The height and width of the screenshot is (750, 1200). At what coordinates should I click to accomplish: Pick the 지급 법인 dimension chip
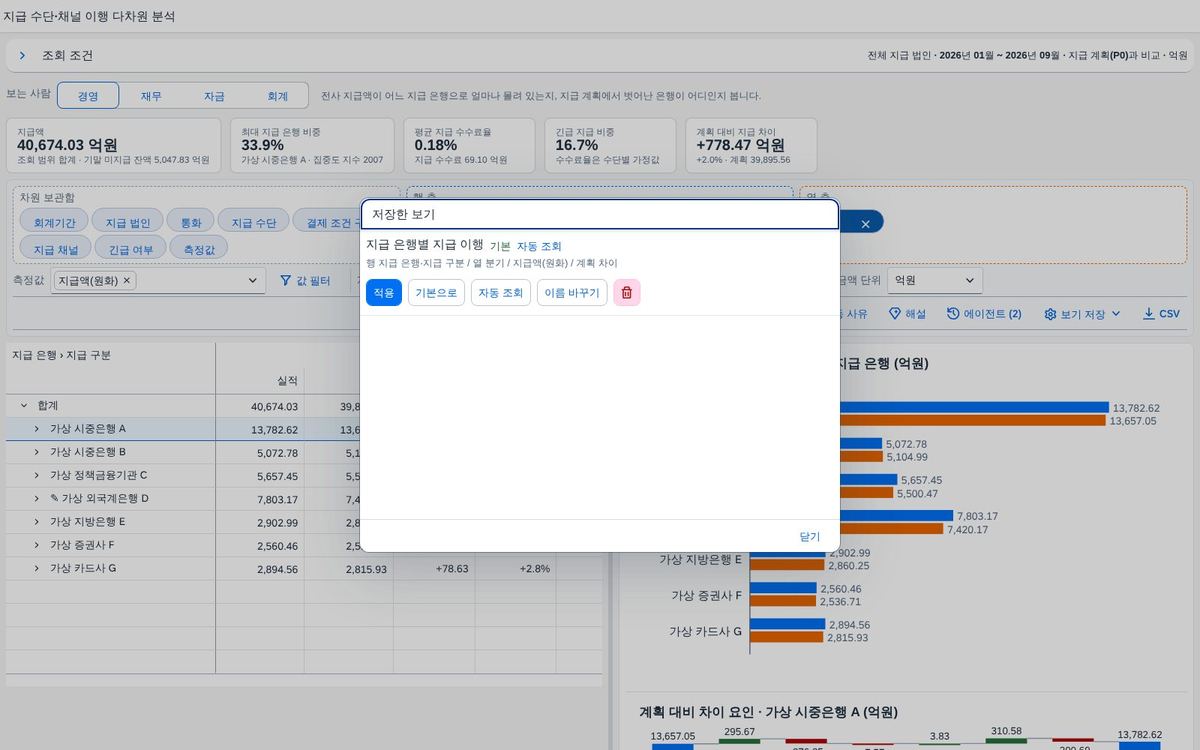tap(128, 222)
